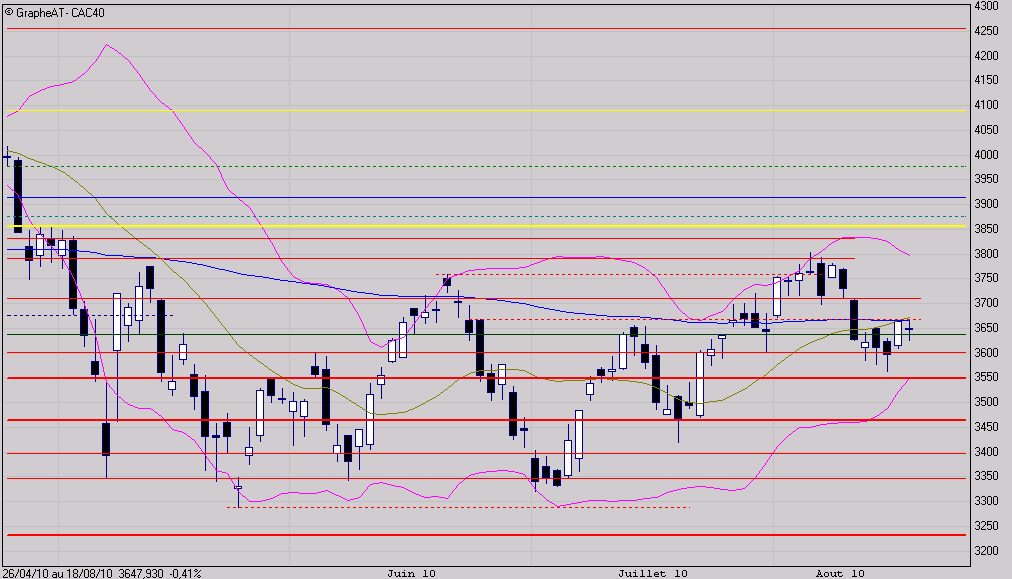Click the 4200 price axis label
Image resolution: width=1012 pixels, height=579 pixels.
pyautogui.click(x=986, y=56)
